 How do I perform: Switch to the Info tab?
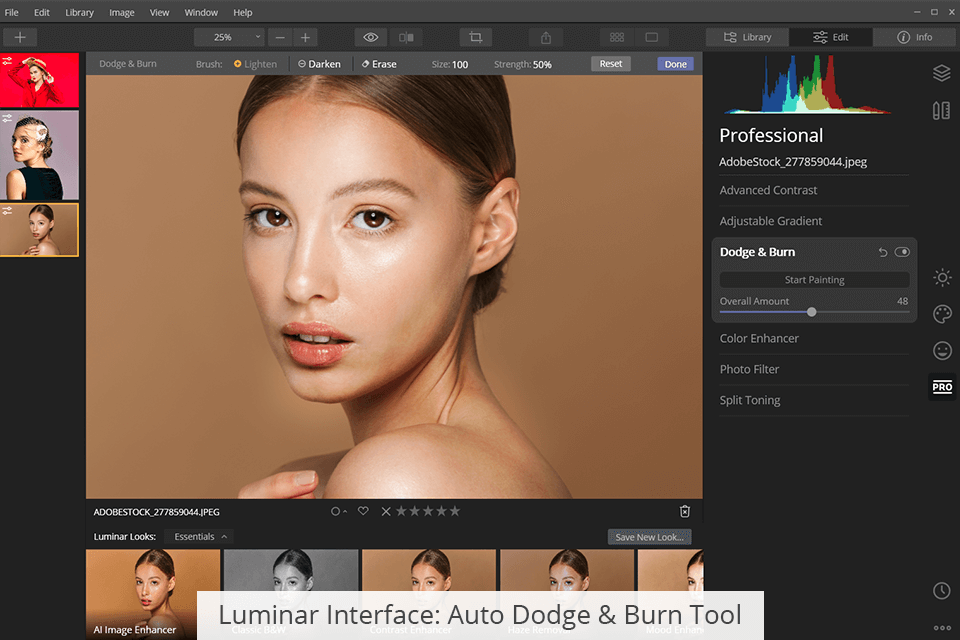click(914, 37)
